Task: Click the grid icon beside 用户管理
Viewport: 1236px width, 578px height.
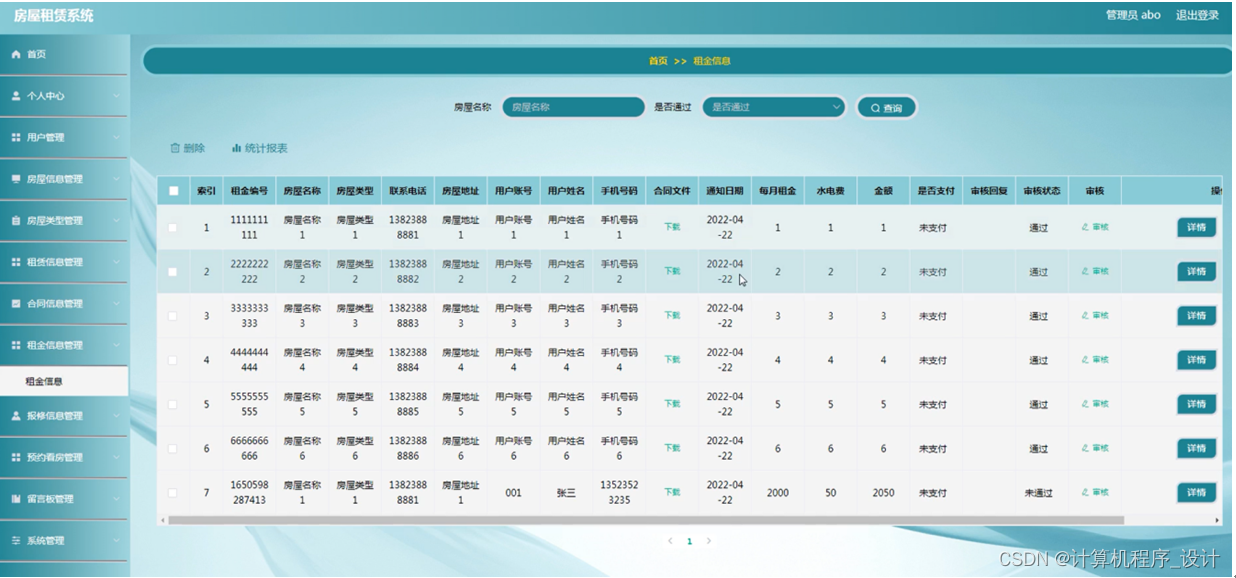Action: 15,137
